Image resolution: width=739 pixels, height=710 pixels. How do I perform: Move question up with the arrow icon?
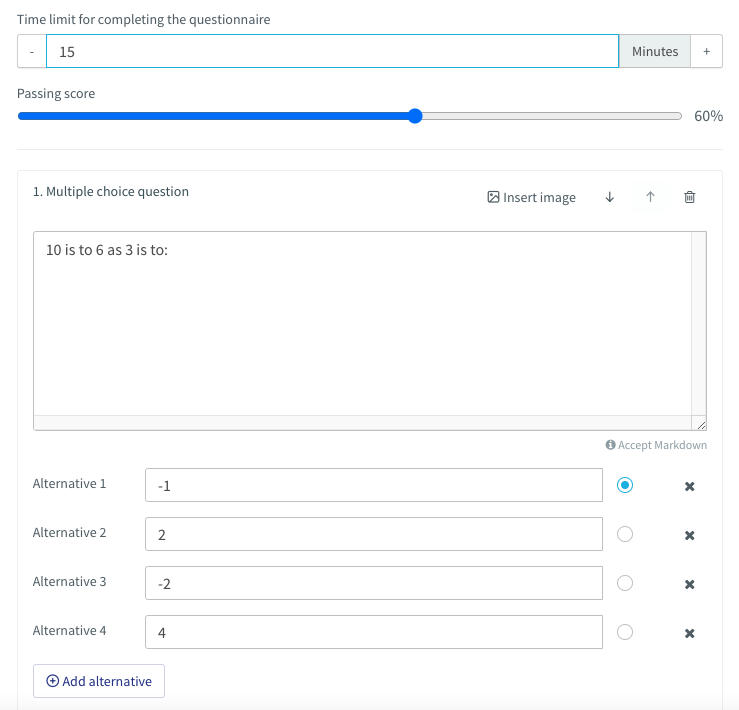coord(650,197)
